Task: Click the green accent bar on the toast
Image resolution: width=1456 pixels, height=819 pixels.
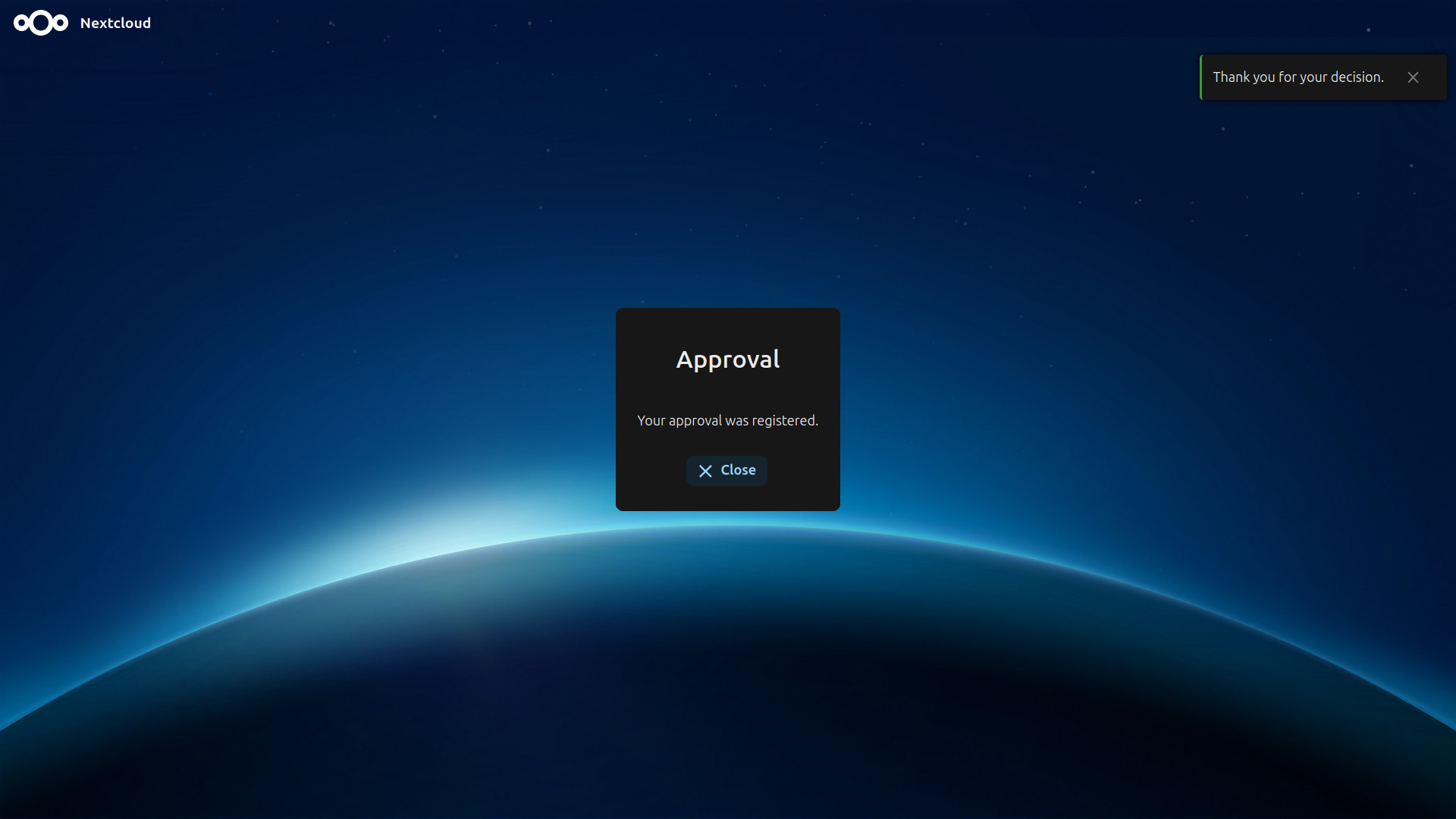Action: tap(1201, 77)
